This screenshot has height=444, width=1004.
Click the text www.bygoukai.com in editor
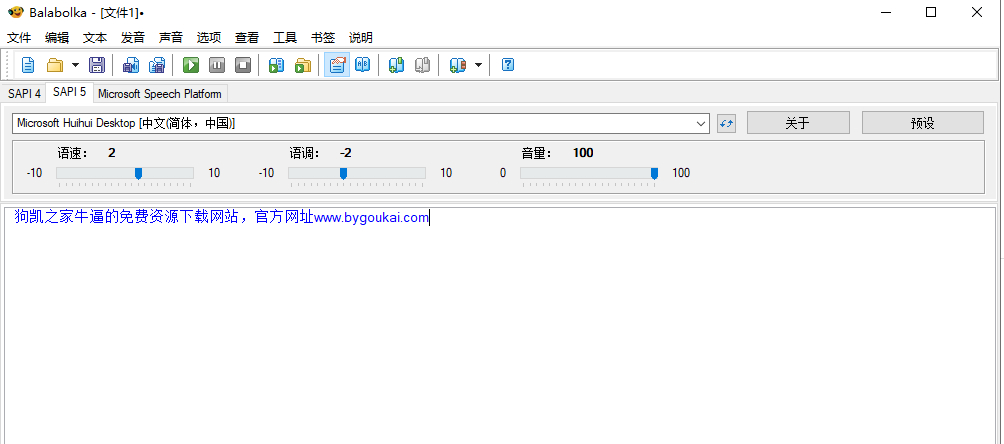click(371, 218)
